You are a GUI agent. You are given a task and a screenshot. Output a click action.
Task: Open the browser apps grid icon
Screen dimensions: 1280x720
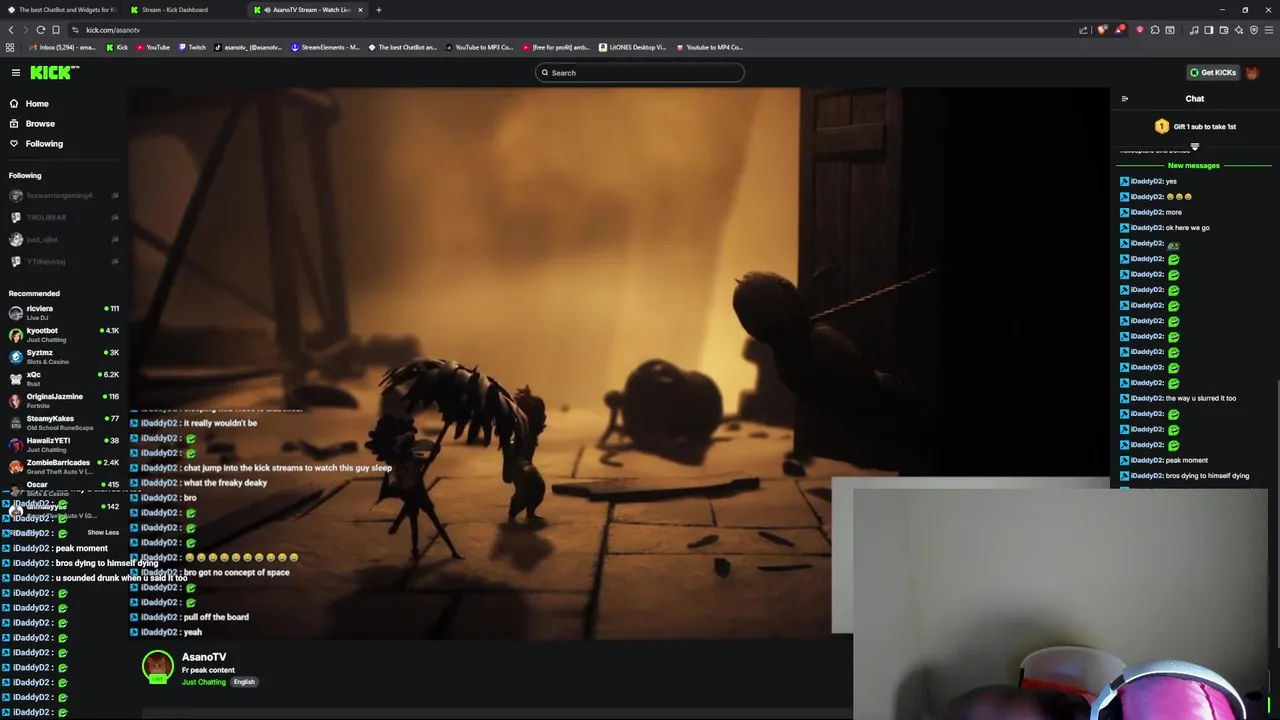pyautogui.click(x=10, y=47)
